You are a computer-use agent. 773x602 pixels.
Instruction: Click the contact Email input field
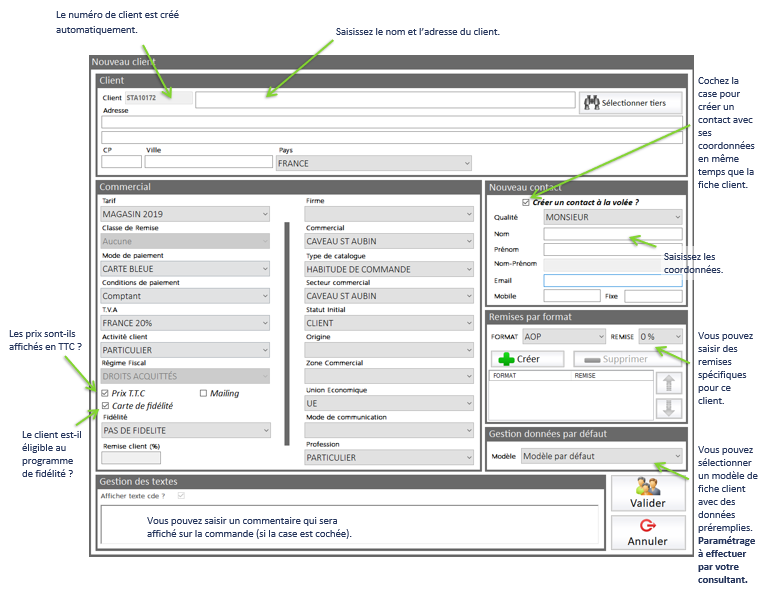click(x=612, y=281)
